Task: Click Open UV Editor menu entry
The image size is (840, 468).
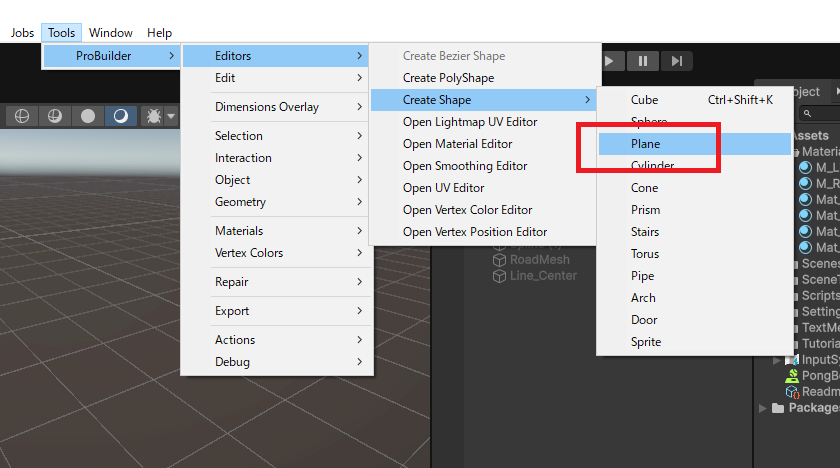Action: (x=443, y=188)
